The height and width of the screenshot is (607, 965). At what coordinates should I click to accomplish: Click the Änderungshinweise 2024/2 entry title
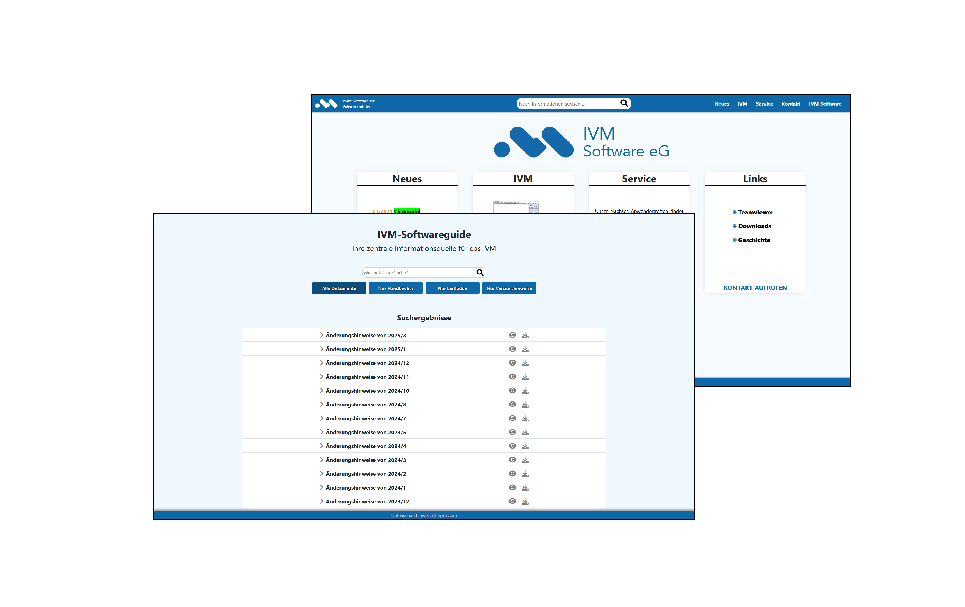point(366,474)
